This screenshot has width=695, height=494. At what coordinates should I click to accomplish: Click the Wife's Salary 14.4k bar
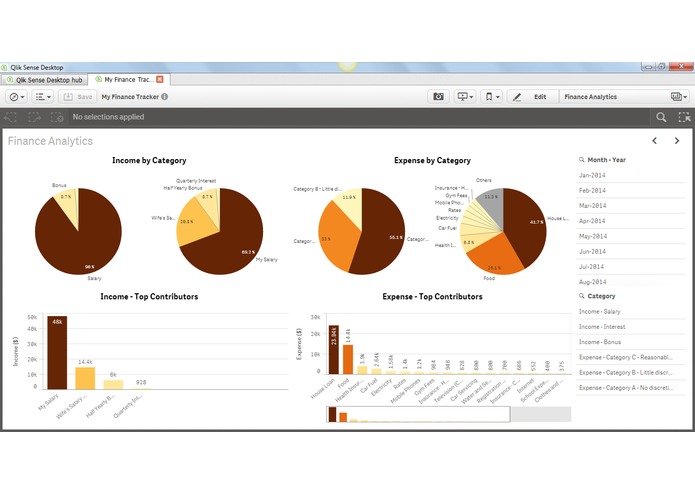click(85, 378)
